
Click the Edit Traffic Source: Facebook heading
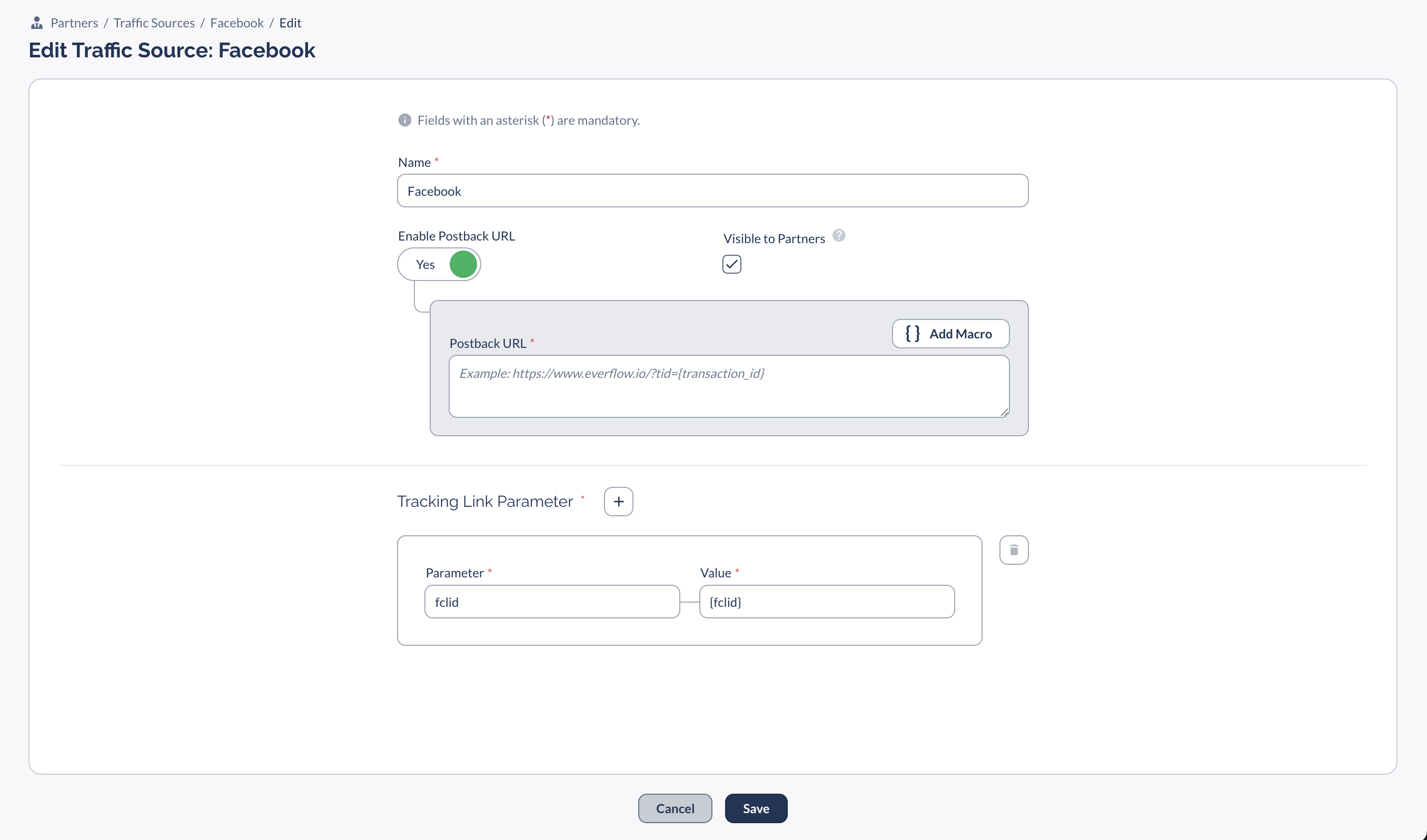click(x=172, y=51)
